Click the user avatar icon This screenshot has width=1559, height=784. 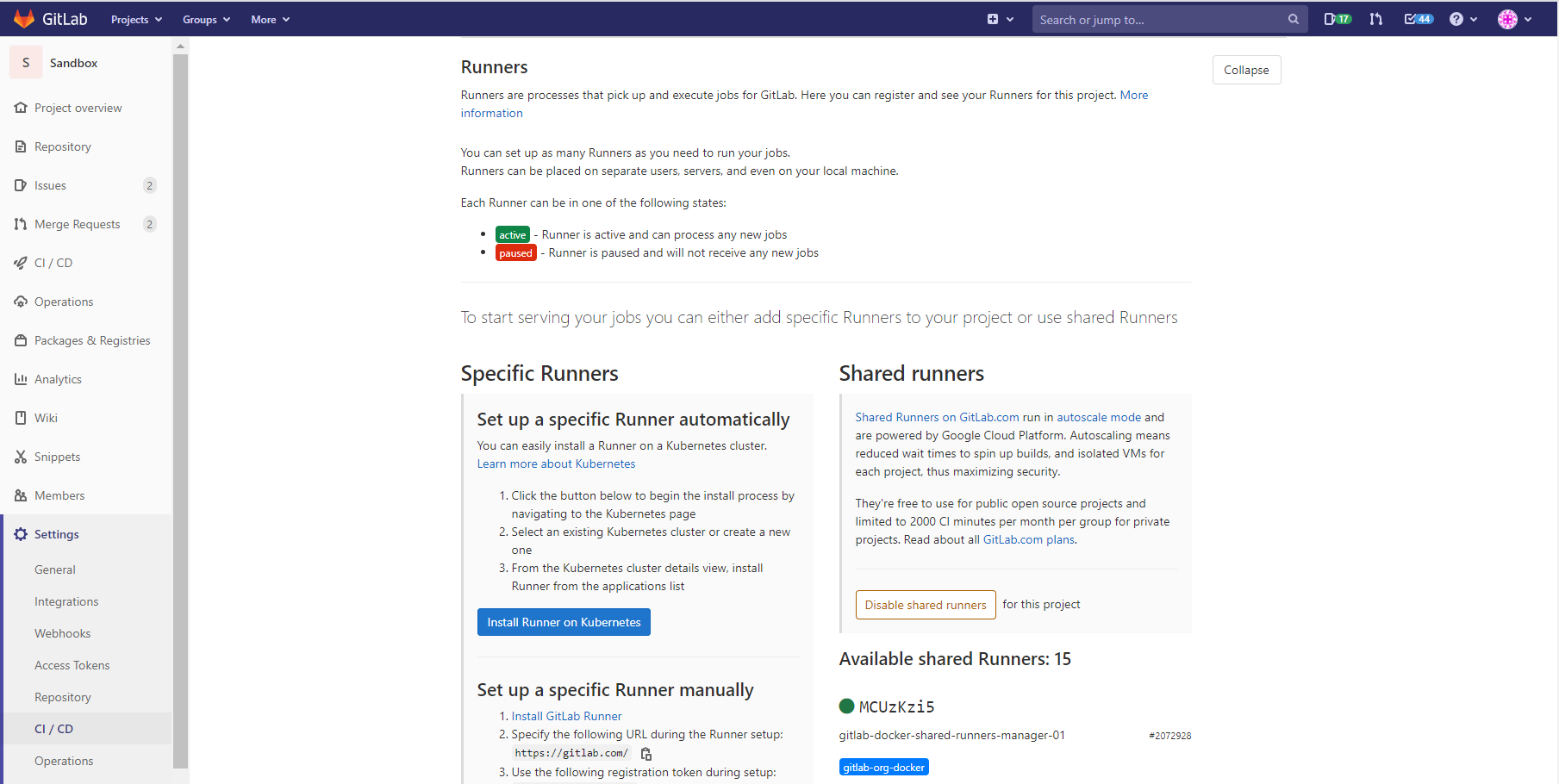point(1507,19)
